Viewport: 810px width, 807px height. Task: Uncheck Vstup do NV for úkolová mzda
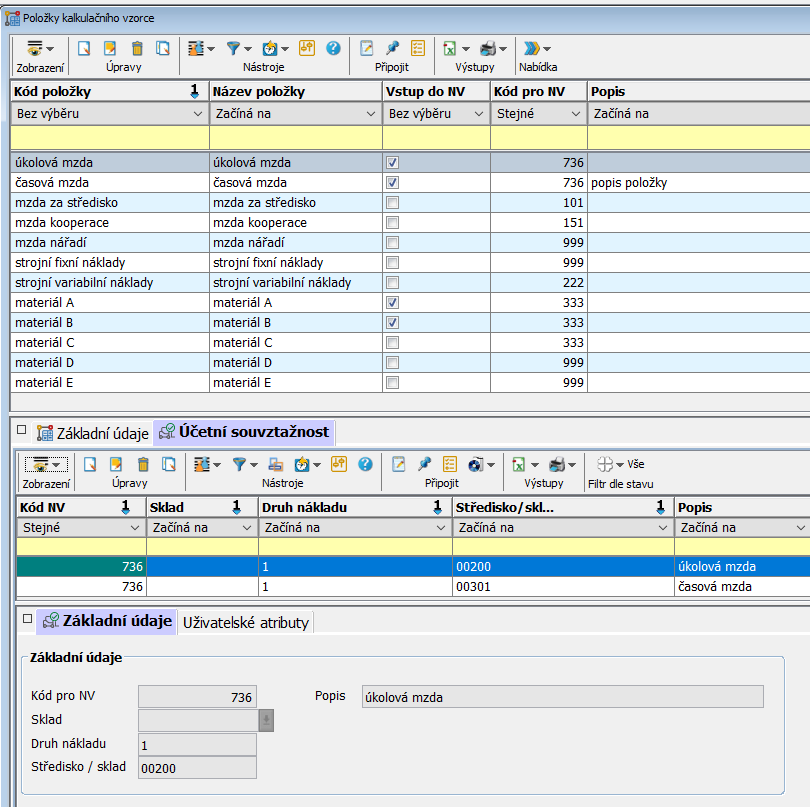point(393,163)
